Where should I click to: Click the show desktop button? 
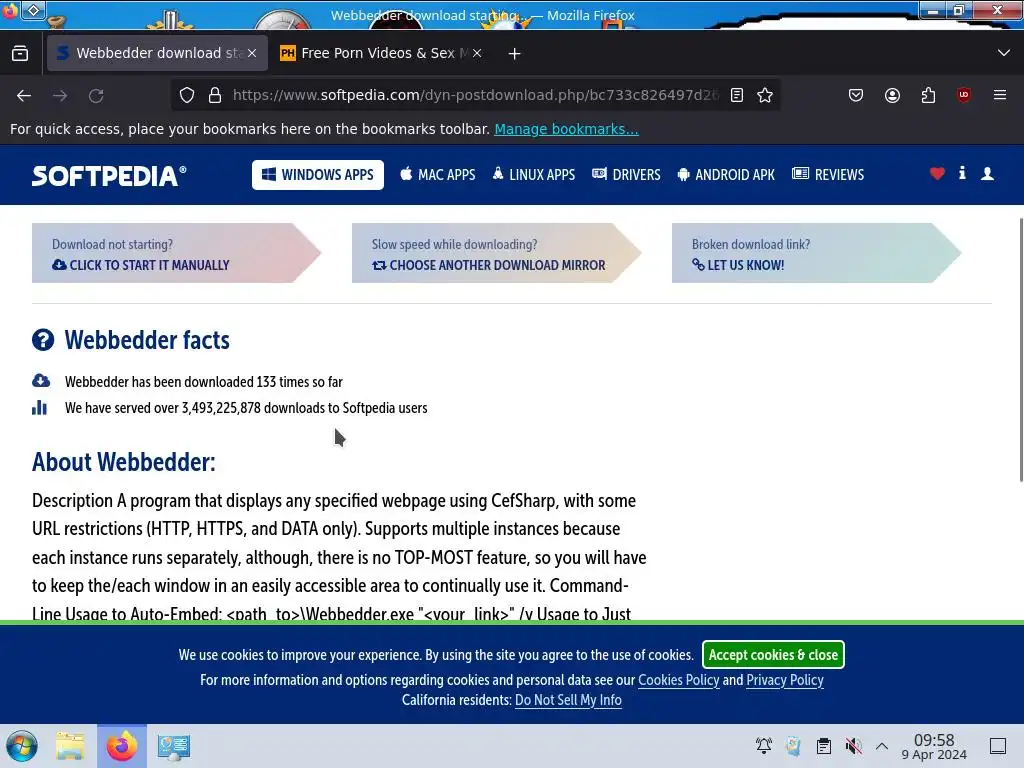coord(998,746)
